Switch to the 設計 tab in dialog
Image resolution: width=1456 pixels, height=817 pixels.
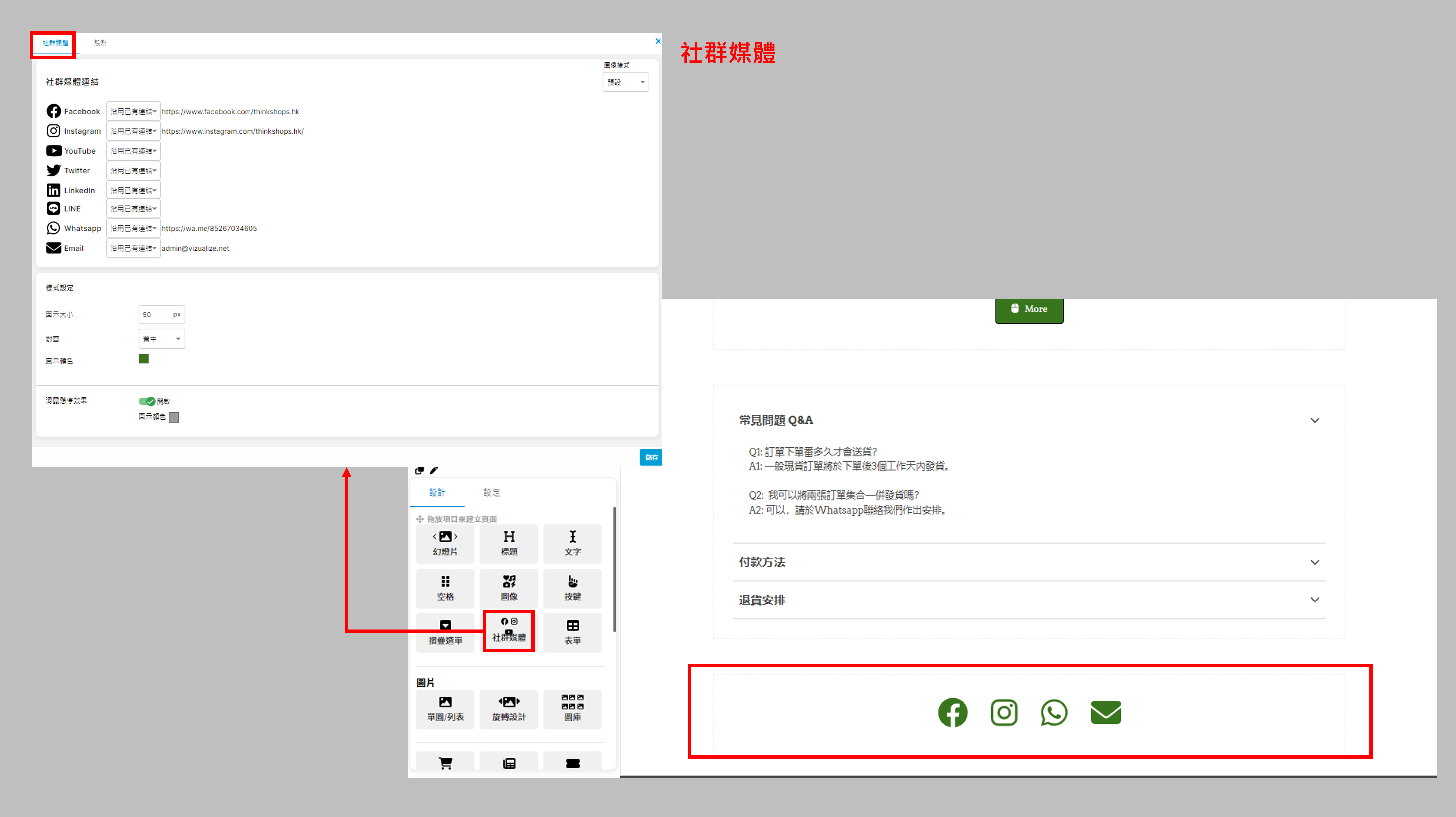point(100,43)
